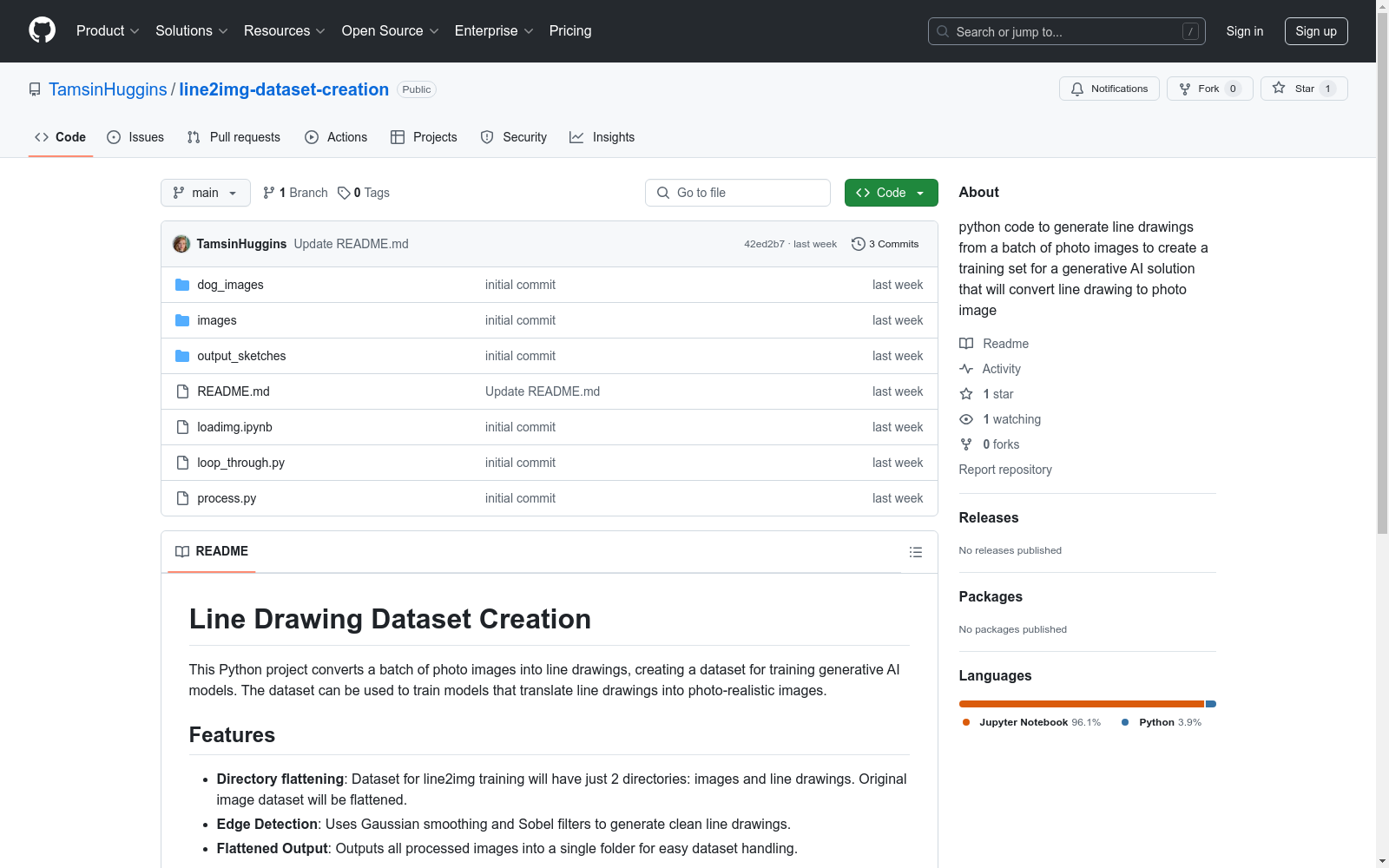This screenshot has height=868, width=1389.
Task: Open the Releases heading link
Action: [x=989, y=517]
